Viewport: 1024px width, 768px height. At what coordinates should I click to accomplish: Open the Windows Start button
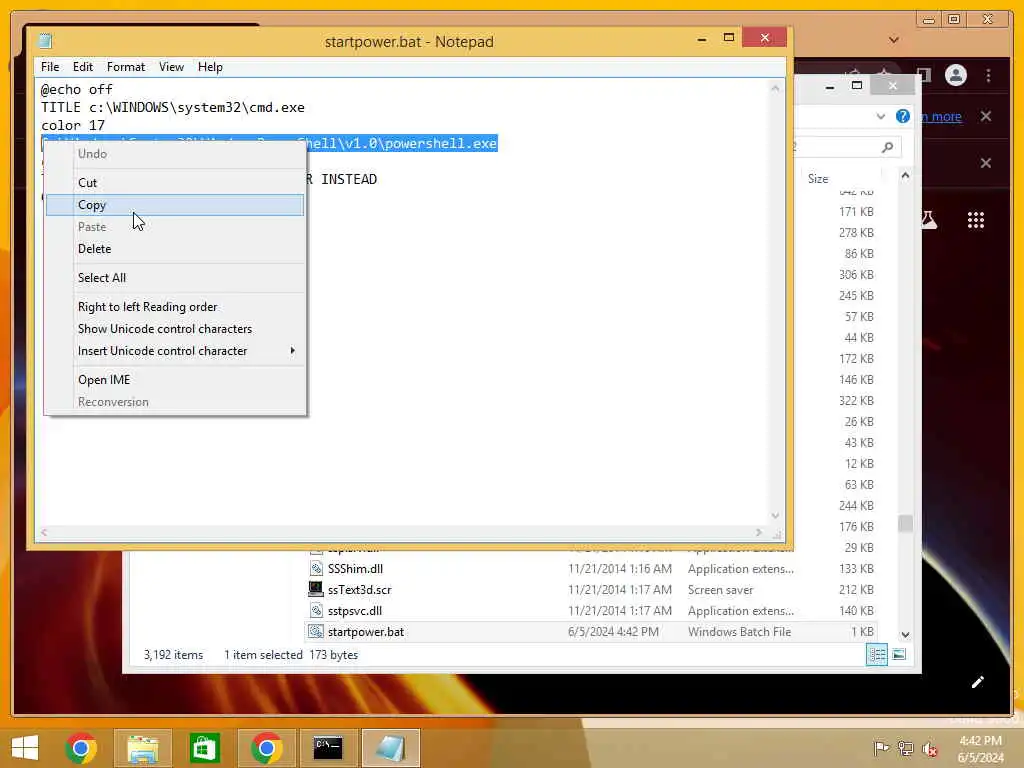pos(25,748)
